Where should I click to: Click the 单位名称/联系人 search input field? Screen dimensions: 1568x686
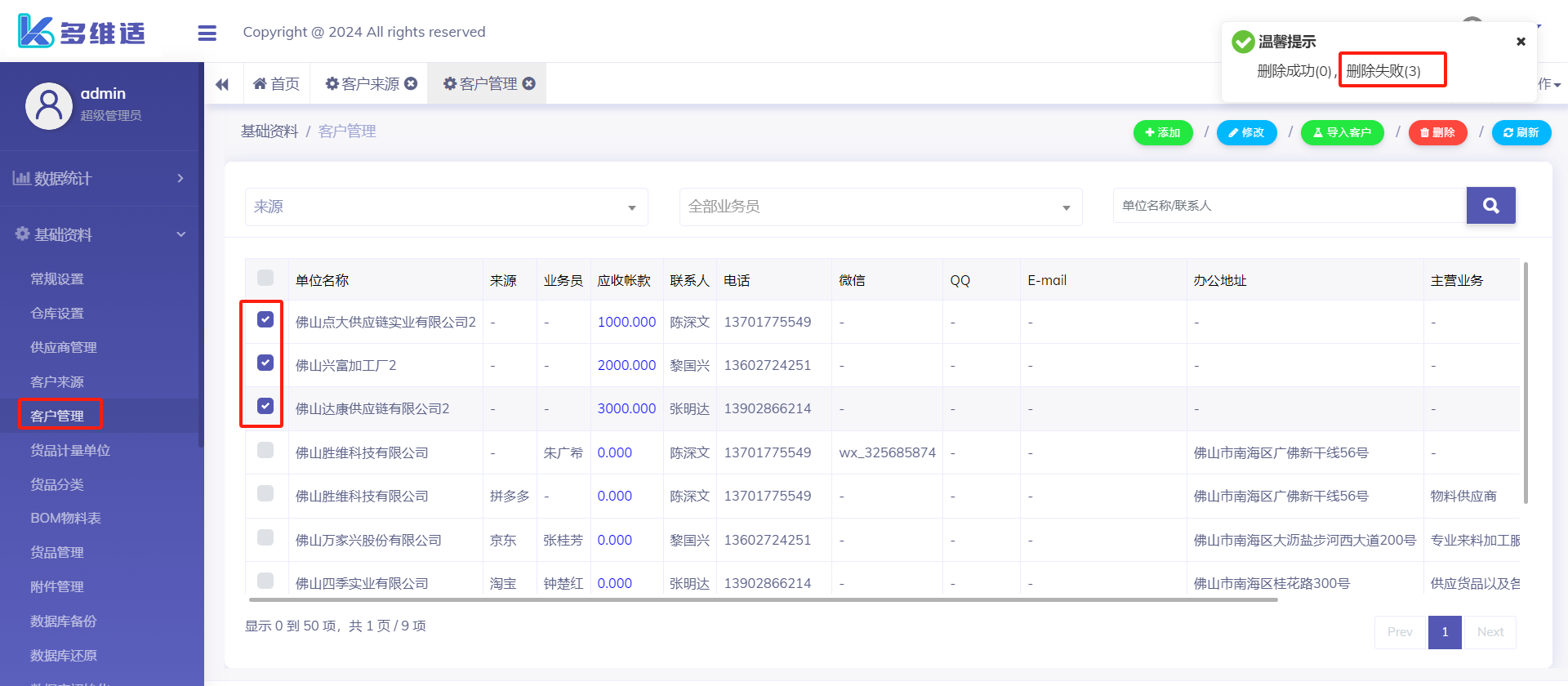tap(1289, 206)
